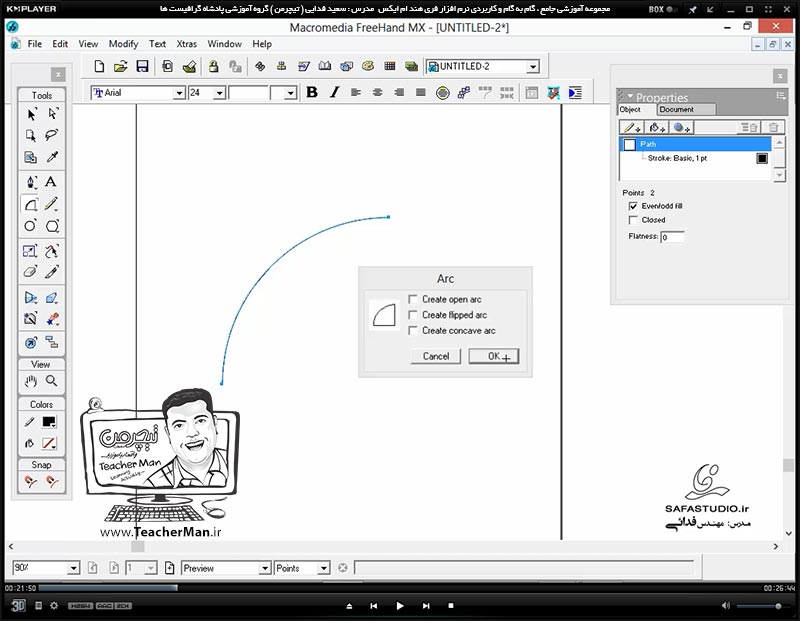Click the stroke color swatch in Colors
Screen dimensions: 800x621
coord(49,422)
